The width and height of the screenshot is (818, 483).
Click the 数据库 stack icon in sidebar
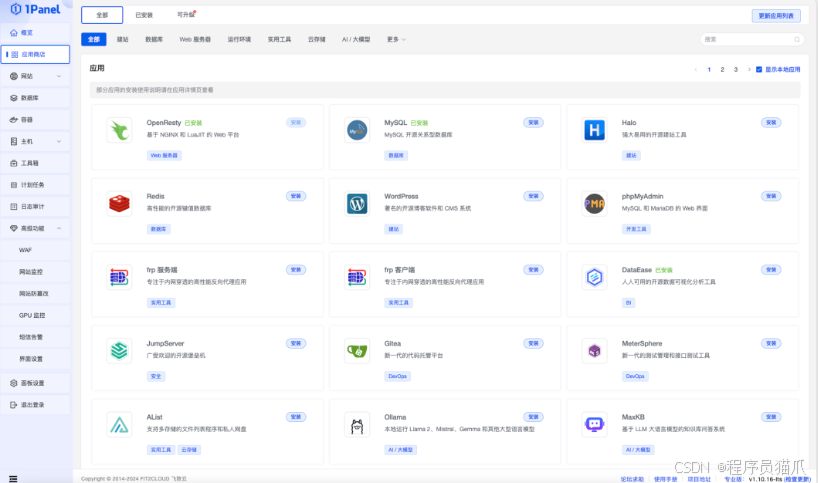(x=14, y=98)
